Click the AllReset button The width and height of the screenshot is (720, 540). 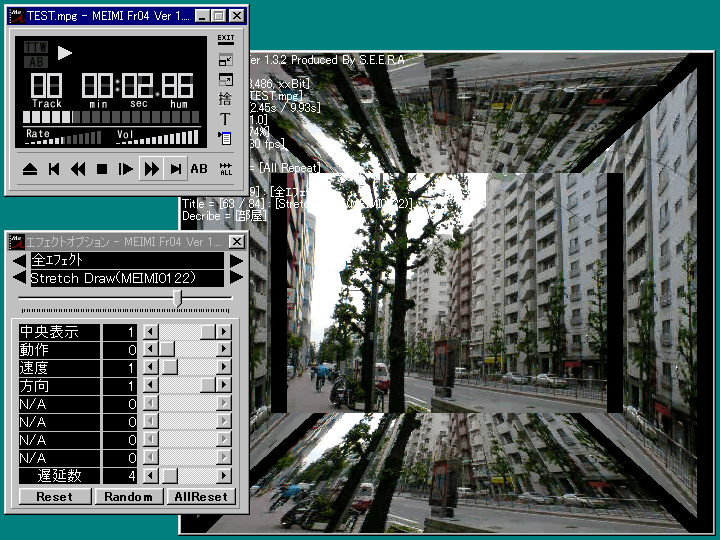point(199,496)
